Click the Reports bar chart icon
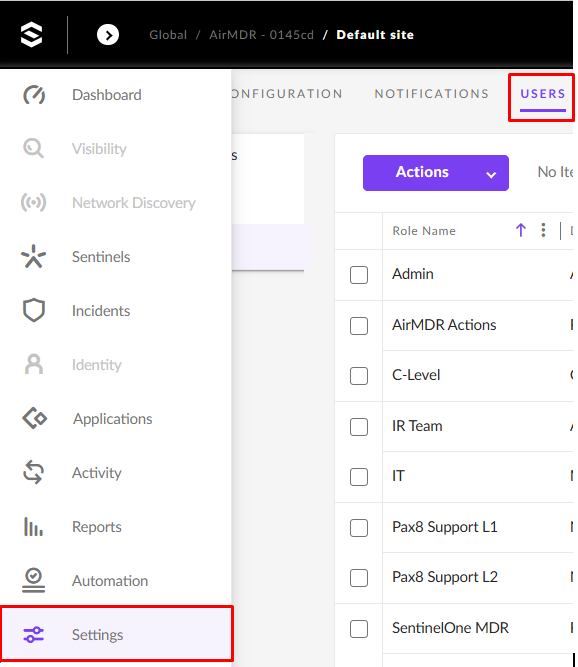The image size is (578, 667). click(x=33, y=527)
